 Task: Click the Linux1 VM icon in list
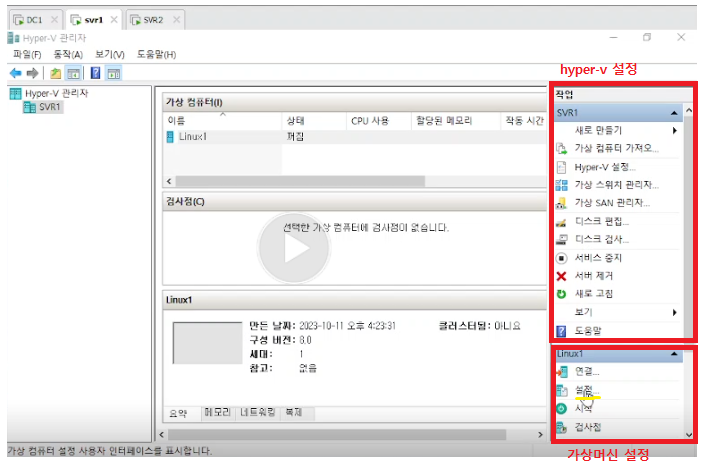pyautogui.click(x=170, y=137)
